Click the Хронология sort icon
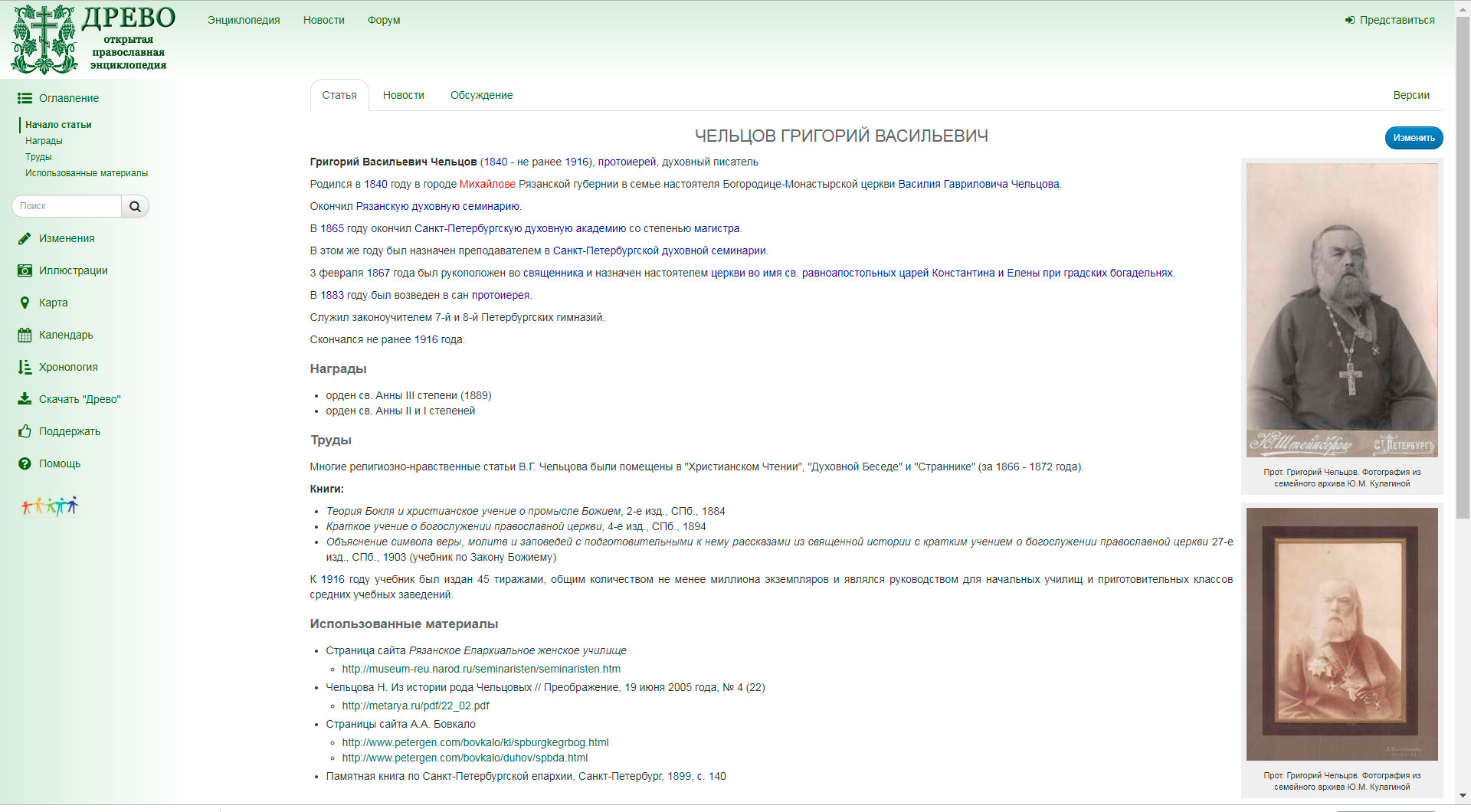 (25, 367)
